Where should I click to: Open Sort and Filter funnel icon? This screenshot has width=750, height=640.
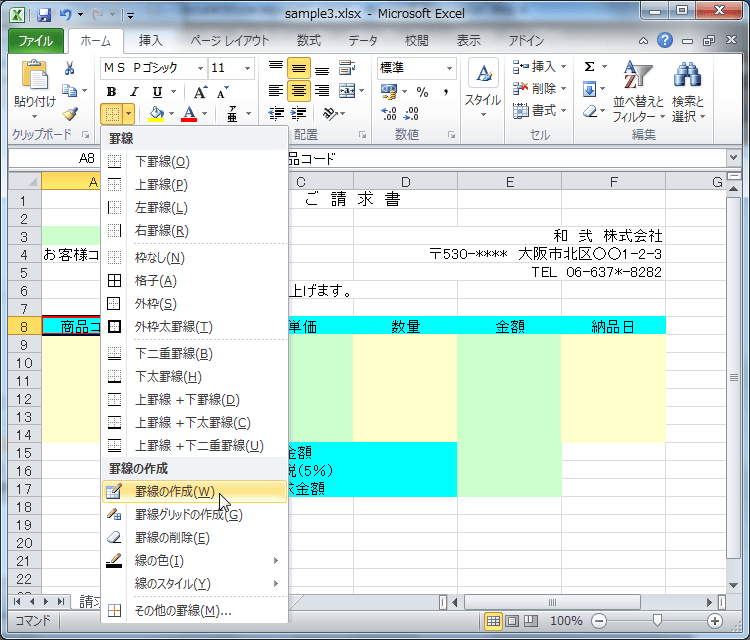pos(638,76)
